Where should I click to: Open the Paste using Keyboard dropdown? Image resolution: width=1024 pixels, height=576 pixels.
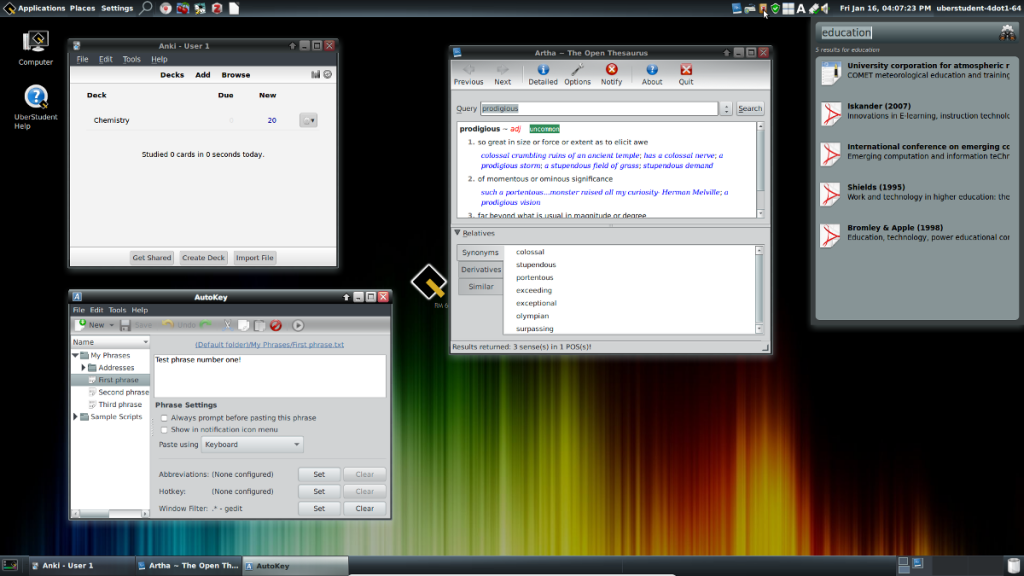tap(253, 444)
